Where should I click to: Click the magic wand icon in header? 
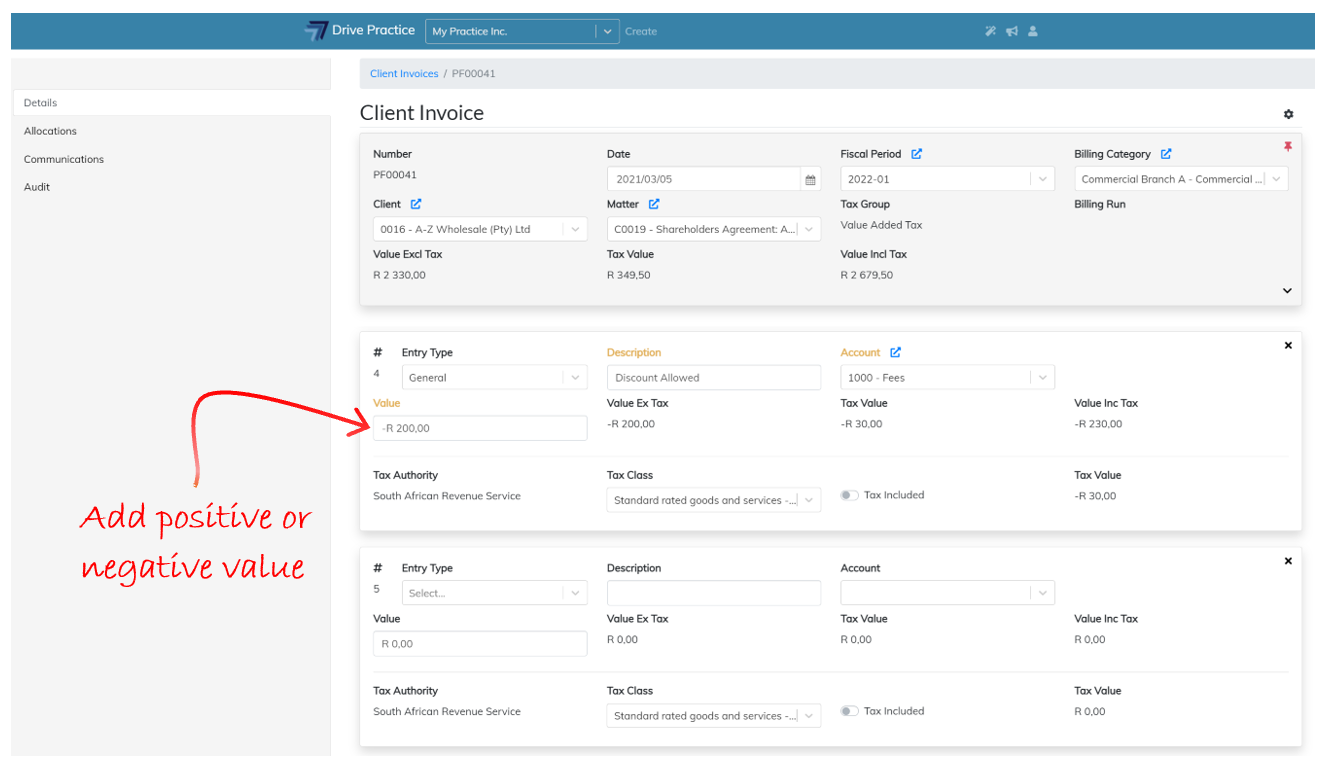click(990, 31)
